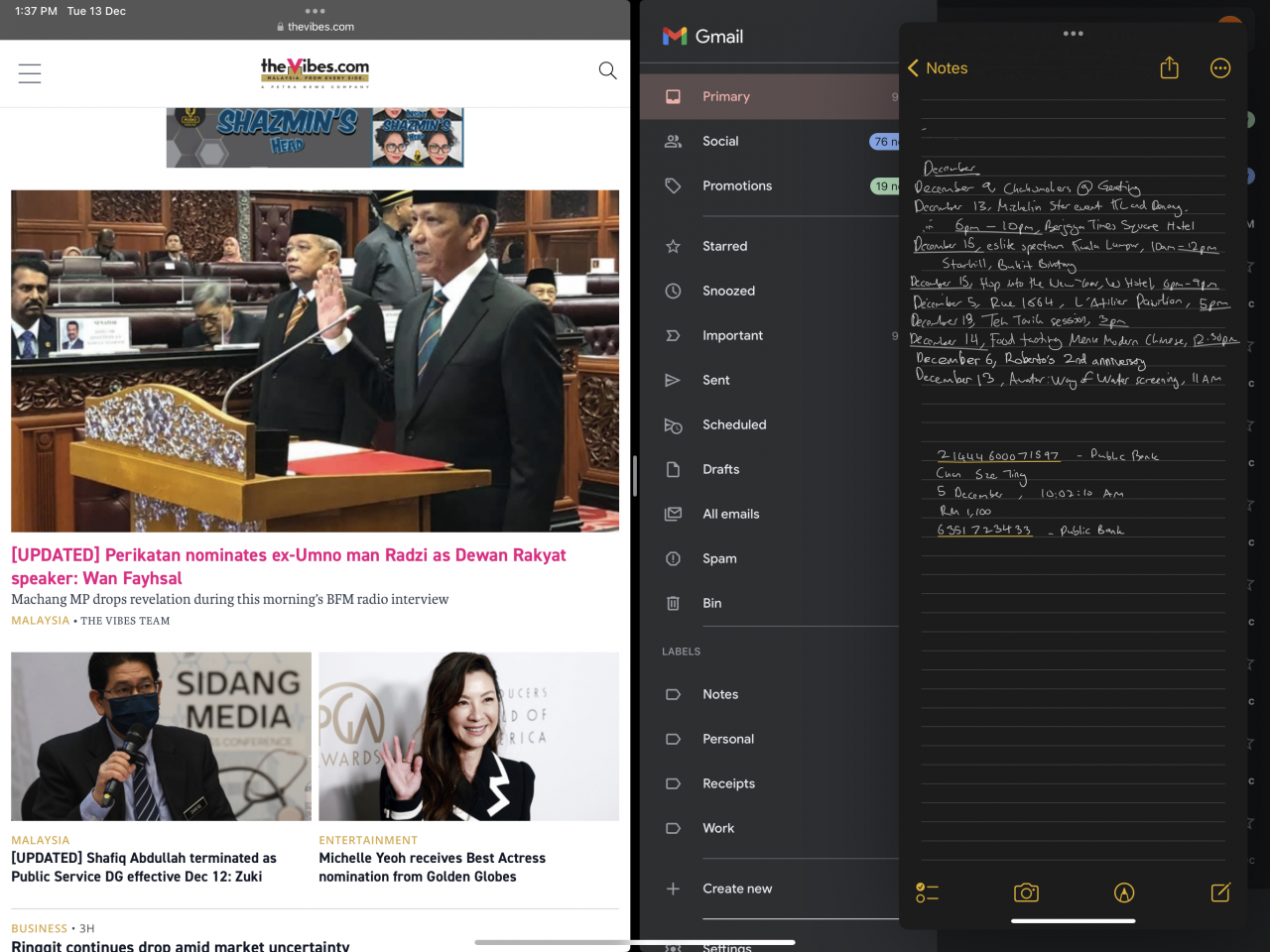Tap the share icon in Notes
This screenshot has width=1270, height=952.
(x=1170, y=67)
